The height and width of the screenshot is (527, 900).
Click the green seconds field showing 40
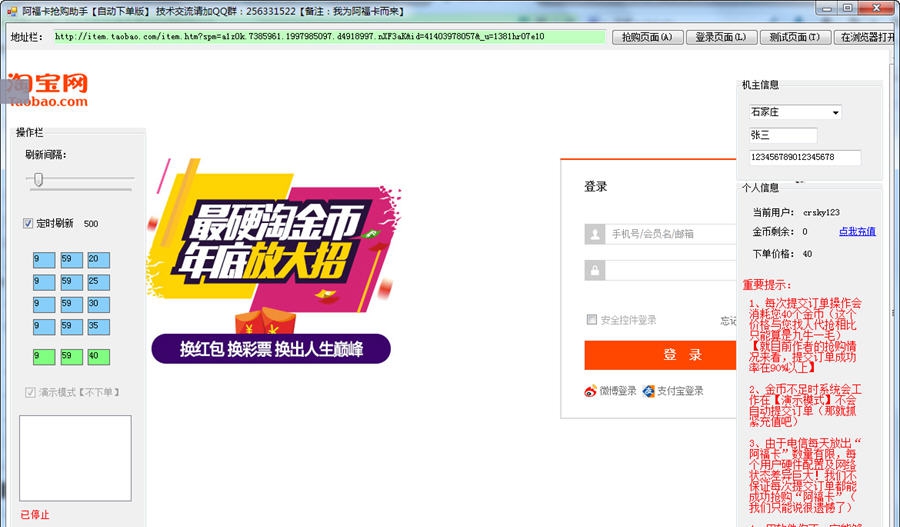(x=99, y=357)
